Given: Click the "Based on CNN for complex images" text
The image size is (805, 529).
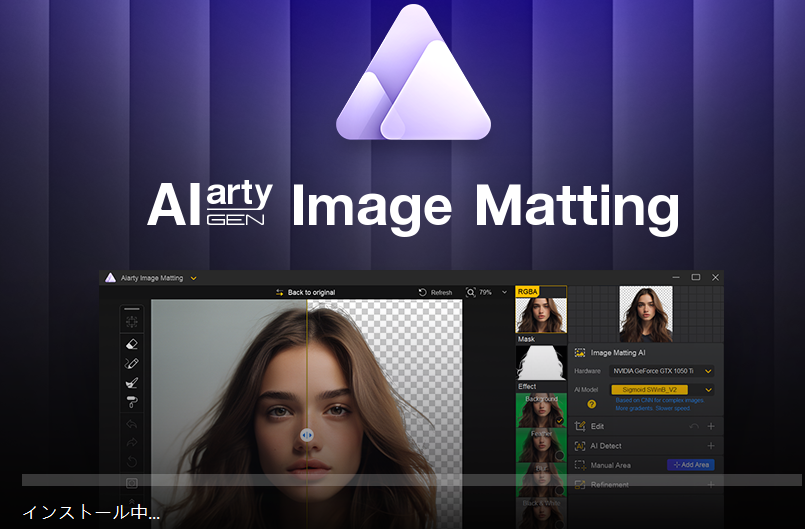Looking at the screenshot, I should point(660,400).
